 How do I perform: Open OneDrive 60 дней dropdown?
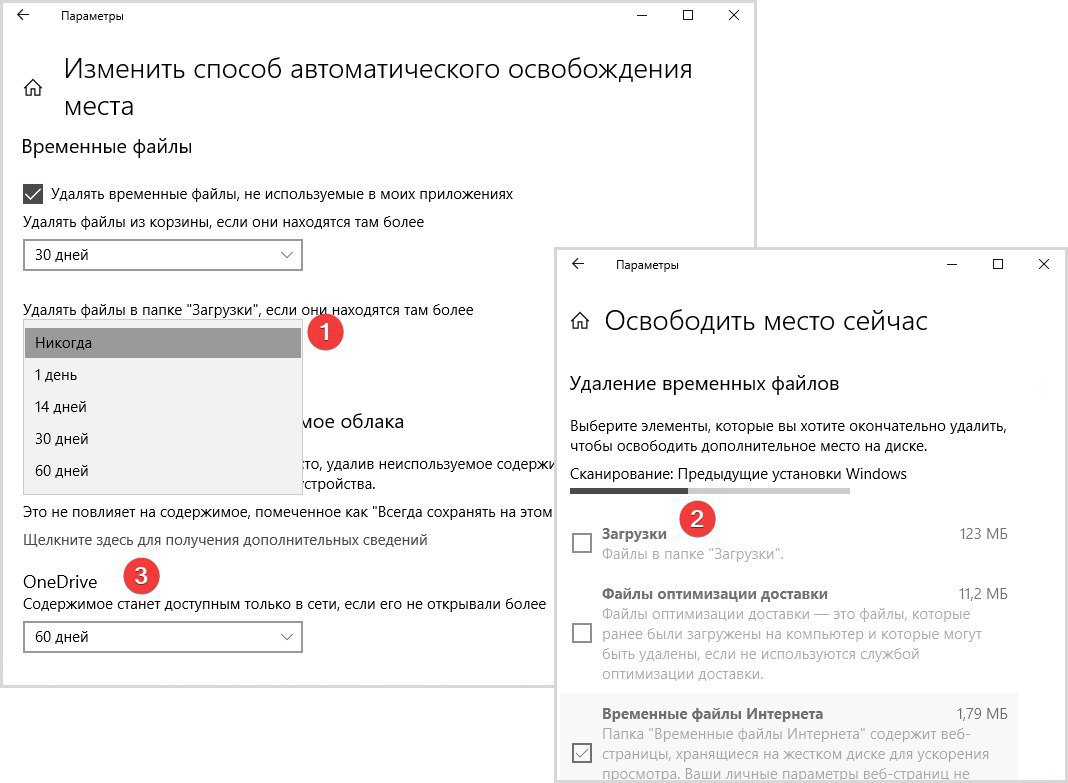[163, 637]
